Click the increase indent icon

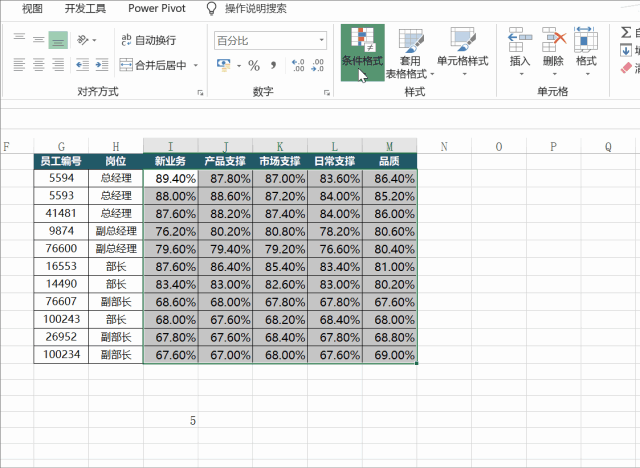(x=98, y=66)
